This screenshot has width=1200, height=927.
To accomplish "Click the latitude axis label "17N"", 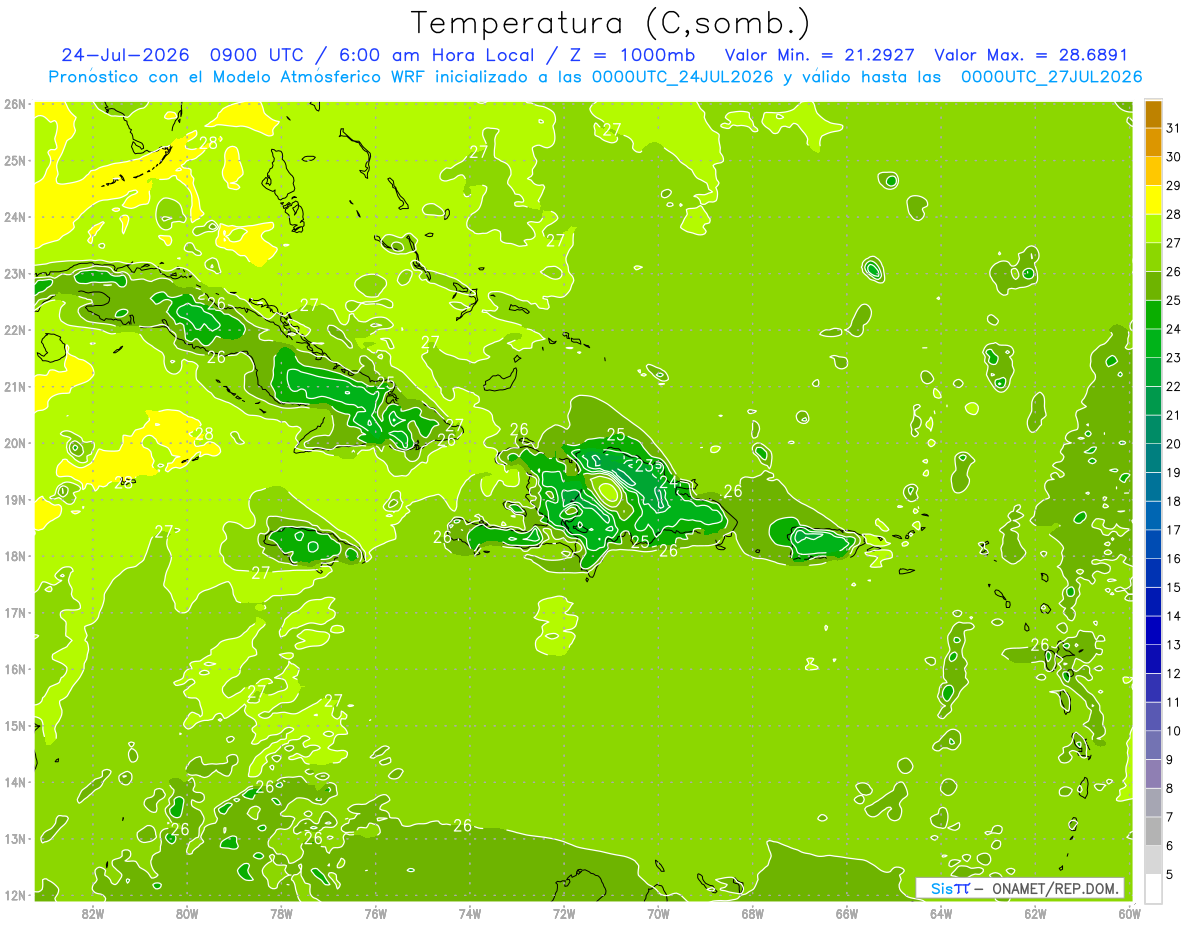I will pos(14,613).
